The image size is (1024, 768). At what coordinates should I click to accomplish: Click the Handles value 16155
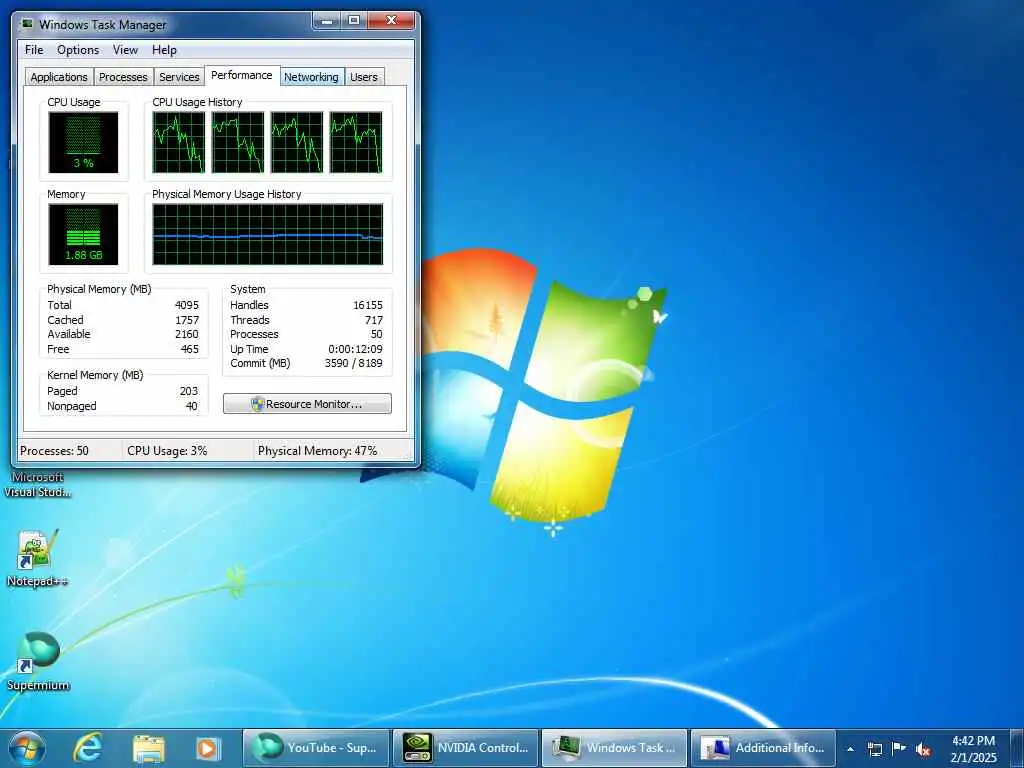pyautogui.click(x=368, y=305)
